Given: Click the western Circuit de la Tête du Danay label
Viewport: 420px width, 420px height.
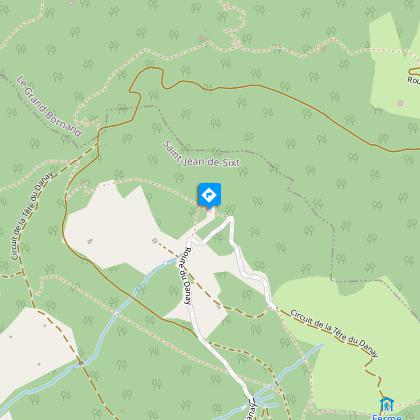Looking at the screenshot, I should 31,216.
